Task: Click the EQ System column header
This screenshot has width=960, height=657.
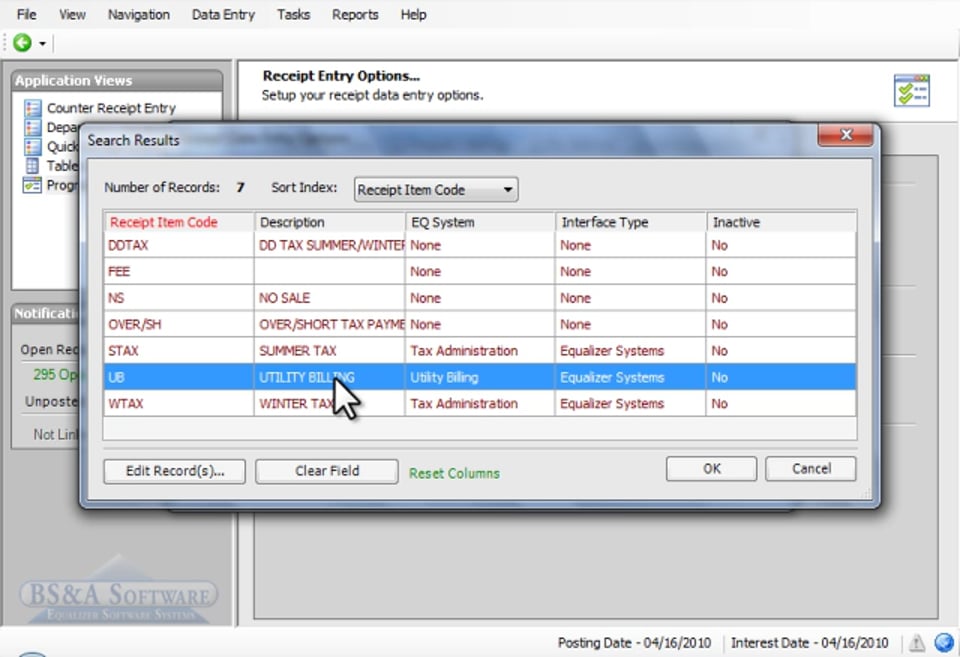Action: (481, 222)
